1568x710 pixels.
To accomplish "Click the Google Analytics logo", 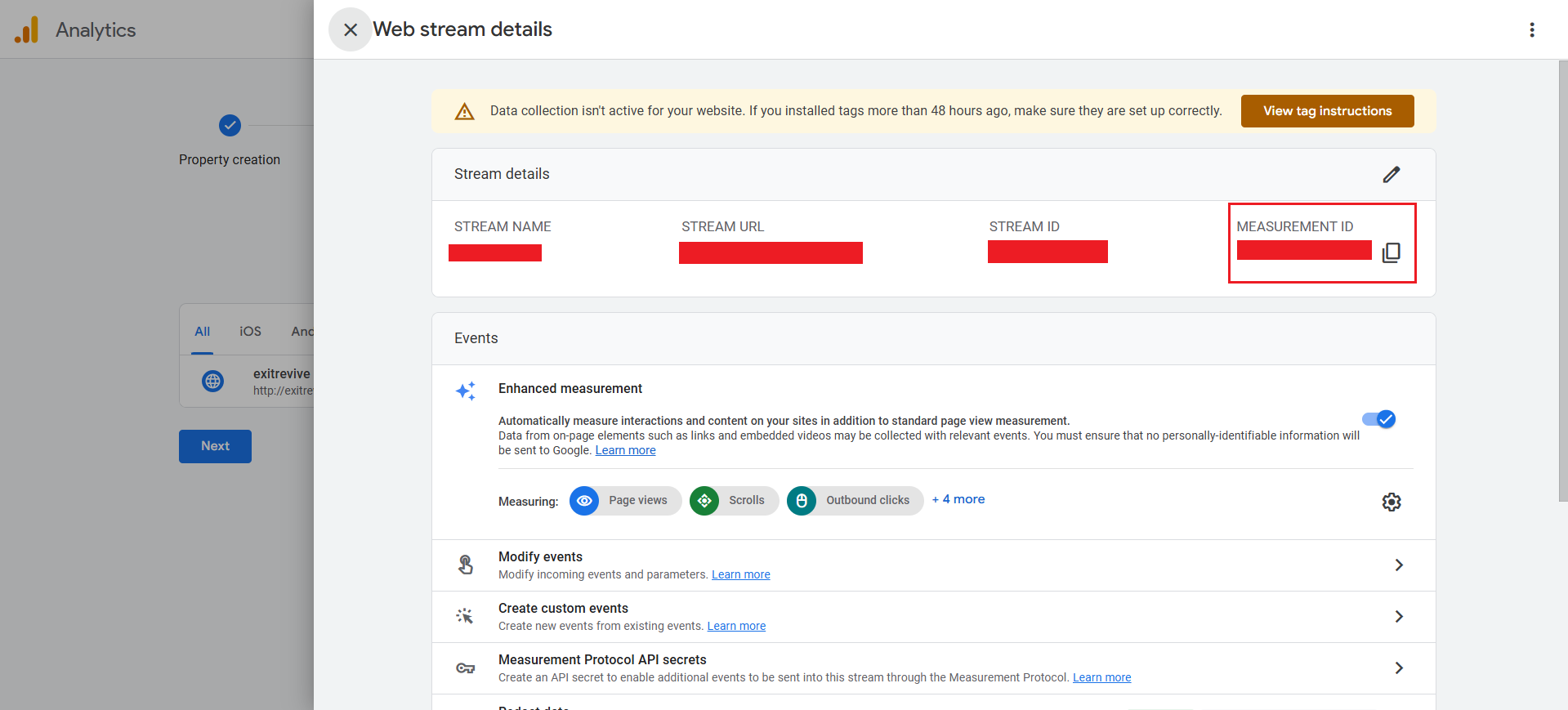I will pos(27,30).
